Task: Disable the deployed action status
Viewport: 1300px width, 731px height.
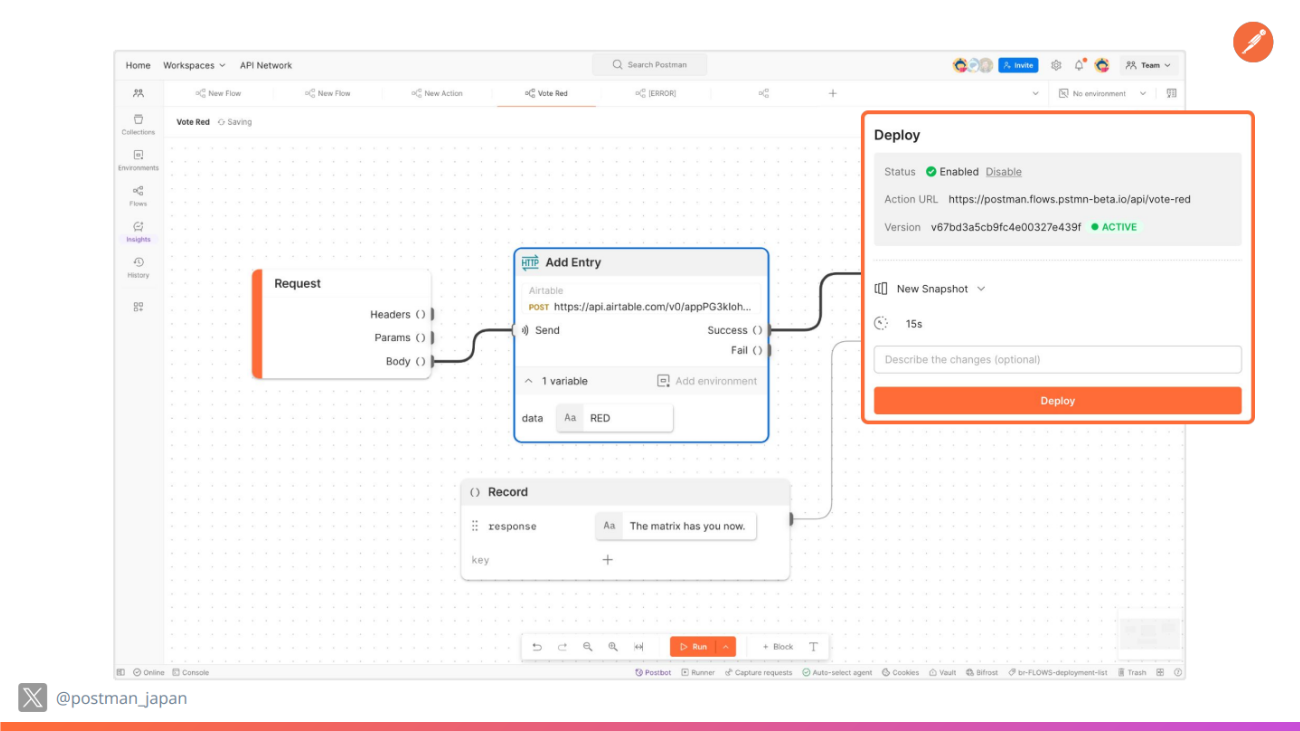Action: tap(1003, 172)
